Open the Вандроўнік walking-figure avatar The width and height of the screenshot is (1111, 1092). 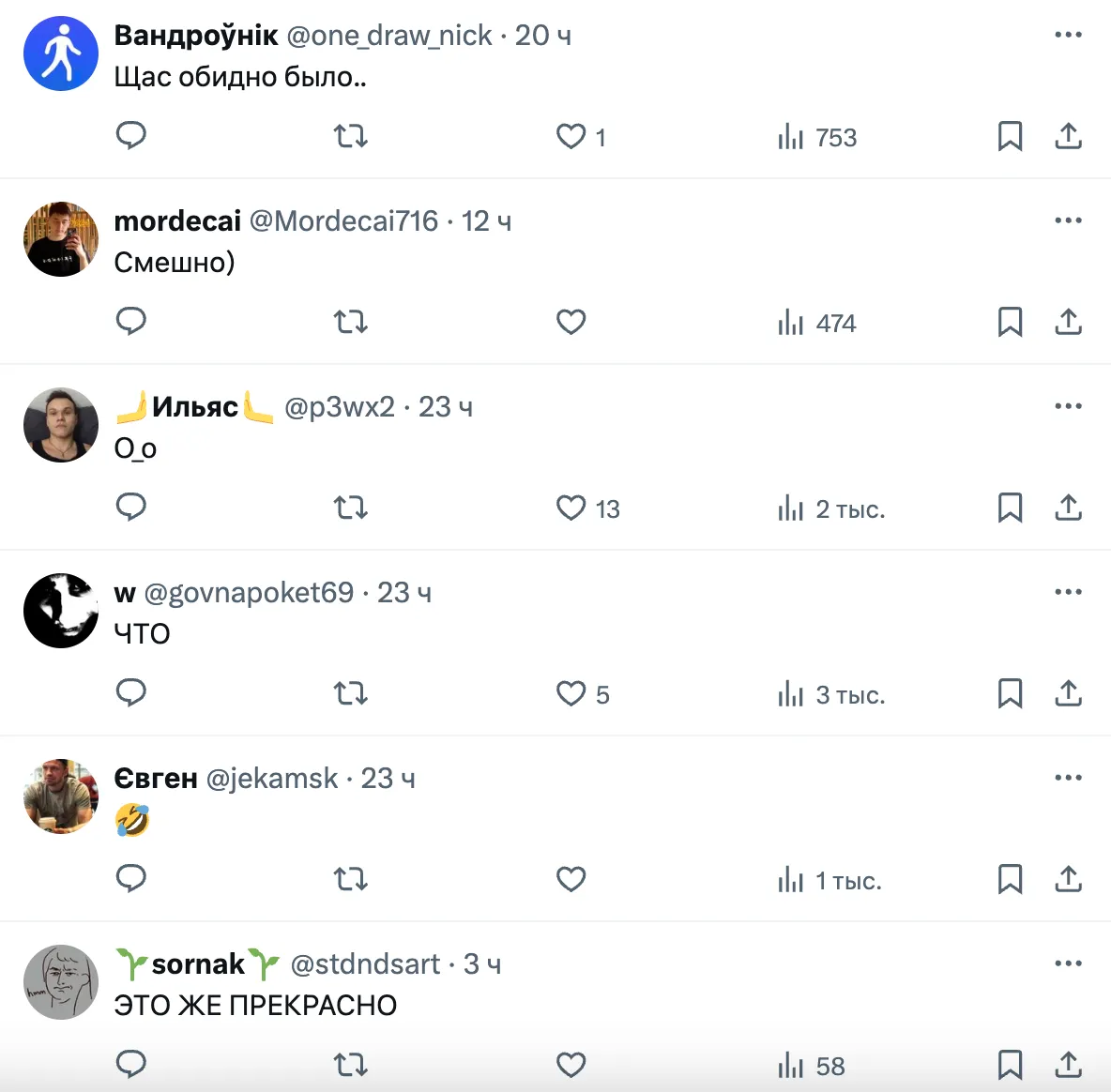click(x=61, y=53)
